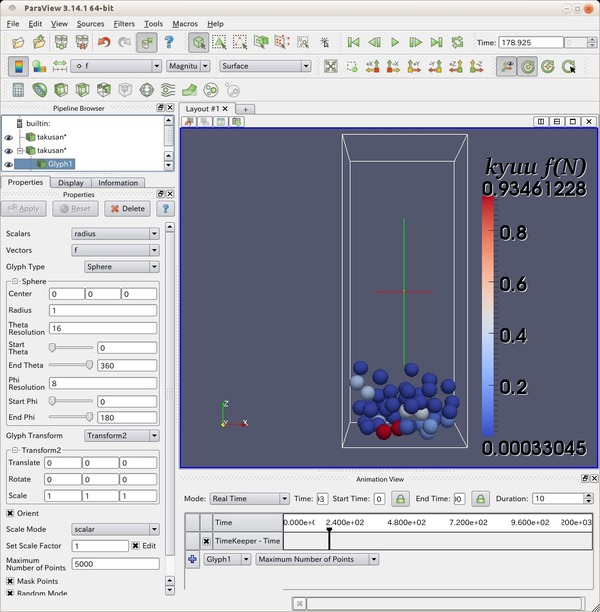The image size is (600, 612).
Task: Click the Reset Camera icon
Action: [x=331, y=66]
